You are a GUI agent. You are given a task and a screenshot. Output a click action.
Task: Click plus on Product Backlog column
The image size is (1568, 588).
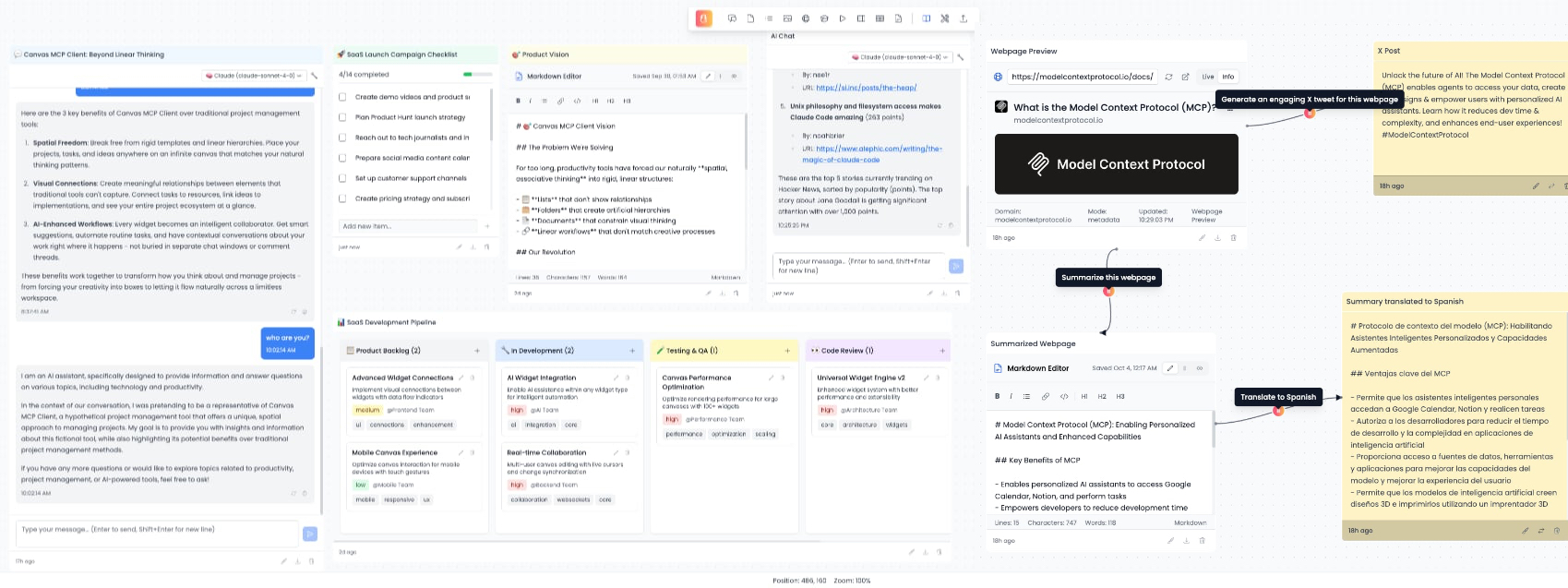tap(477, 351)
